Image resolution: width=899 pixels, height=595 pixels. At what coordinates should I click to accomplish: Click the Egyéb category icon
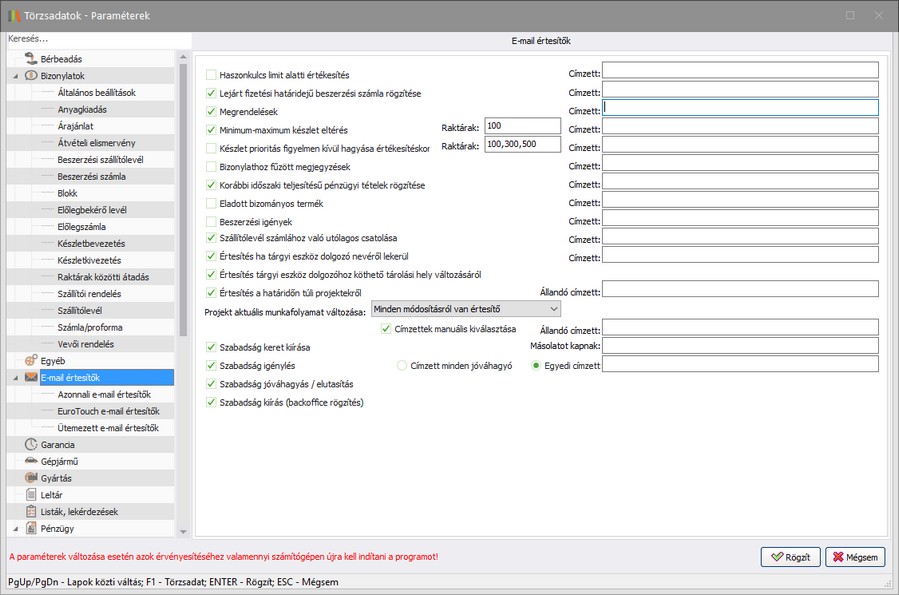[x=31, y=360]
